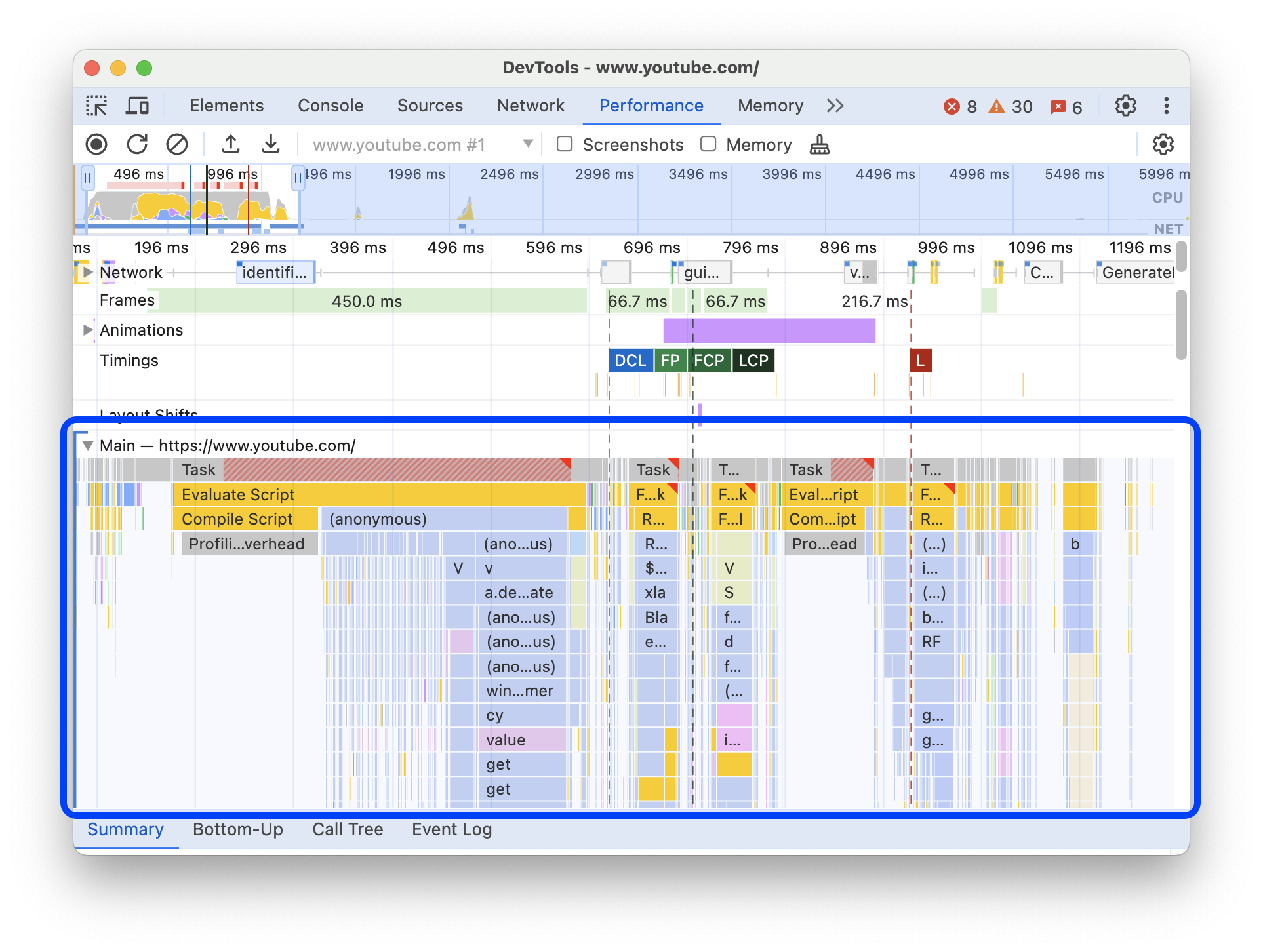The height and width of the screenshot is (952, 1263).
Task: Click the DevTools overflow menu icon
Action: pos(1165,105)
